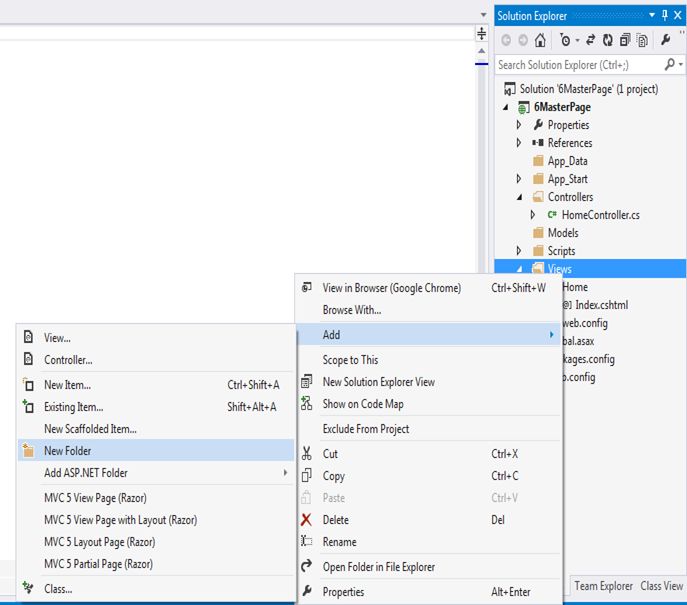Select the Models folder
Viewport: 687px width, 605px height.
pyautogui.click(x=563, y=233)
